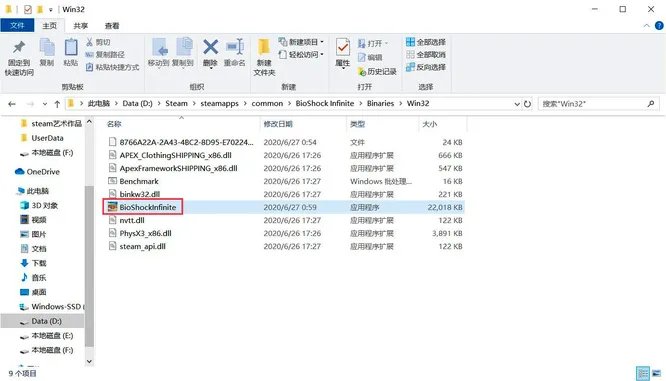Click common in the address breadcrumb

point(267,103)
